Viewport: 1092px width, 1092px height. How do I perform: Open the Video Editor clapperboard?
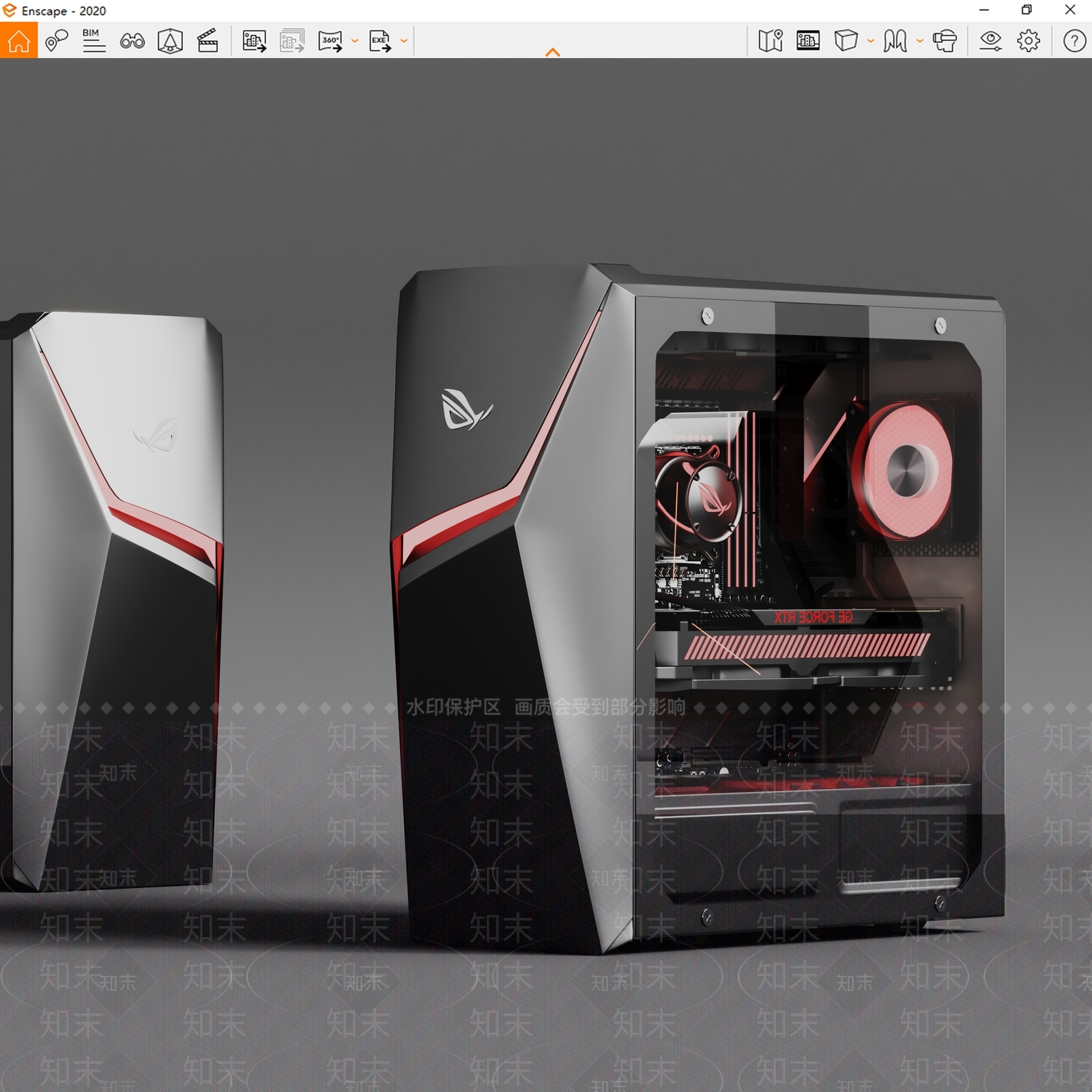(207, 41)
